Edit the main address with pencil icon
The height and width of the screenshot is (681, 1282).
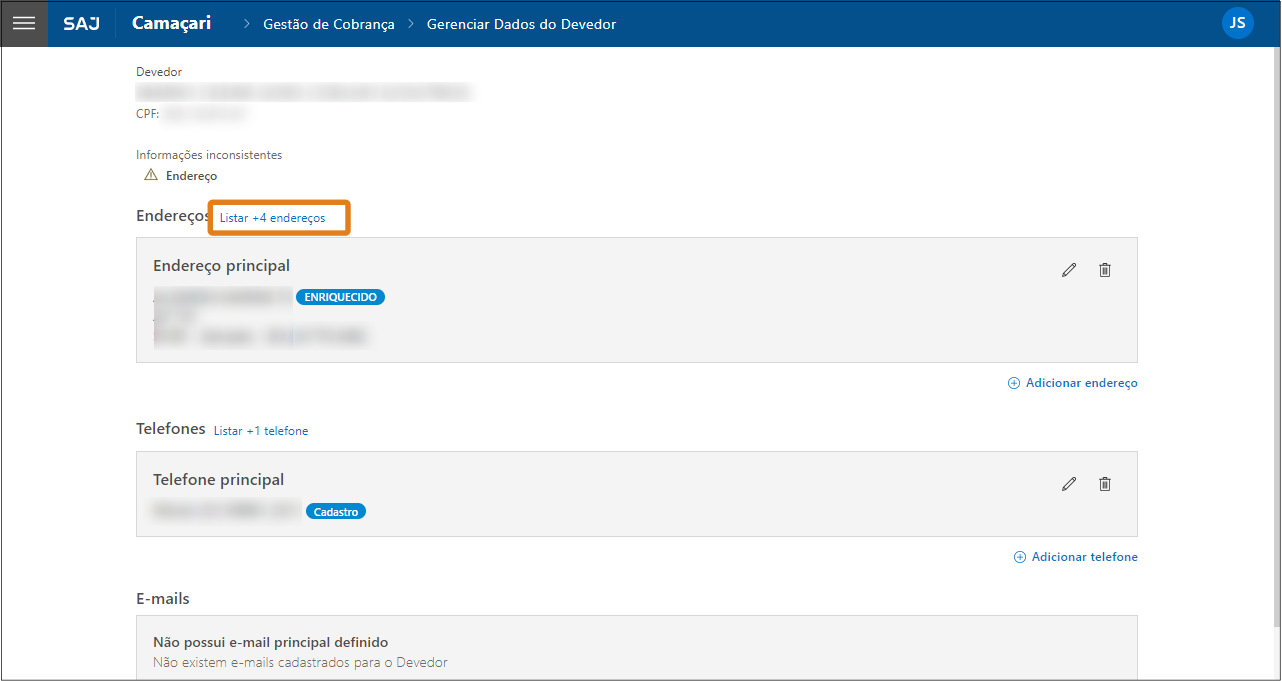click(1069, 270)
